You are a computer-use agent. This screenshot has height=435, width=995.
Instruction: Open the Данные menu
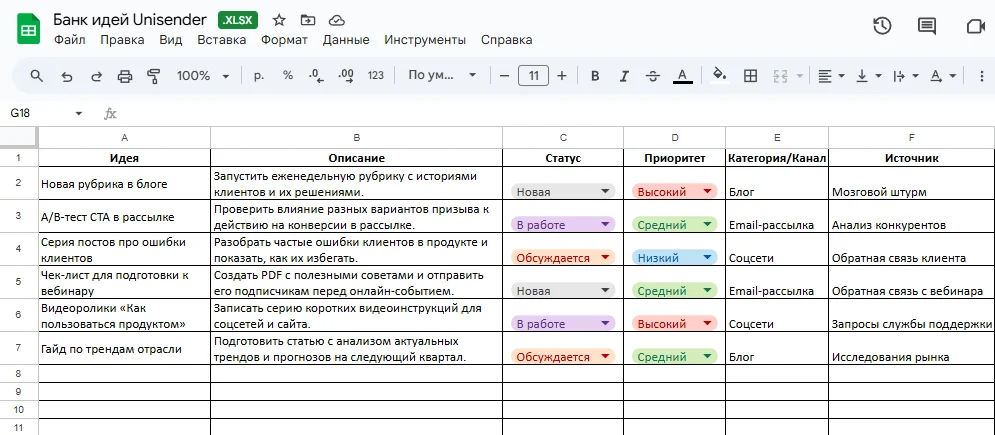[346, 40]
